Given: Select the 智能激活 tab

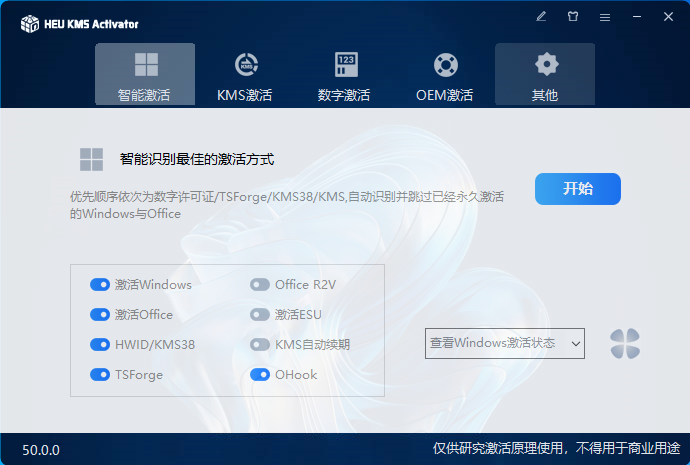Looking at the screenshot, I should coord(145,75).
